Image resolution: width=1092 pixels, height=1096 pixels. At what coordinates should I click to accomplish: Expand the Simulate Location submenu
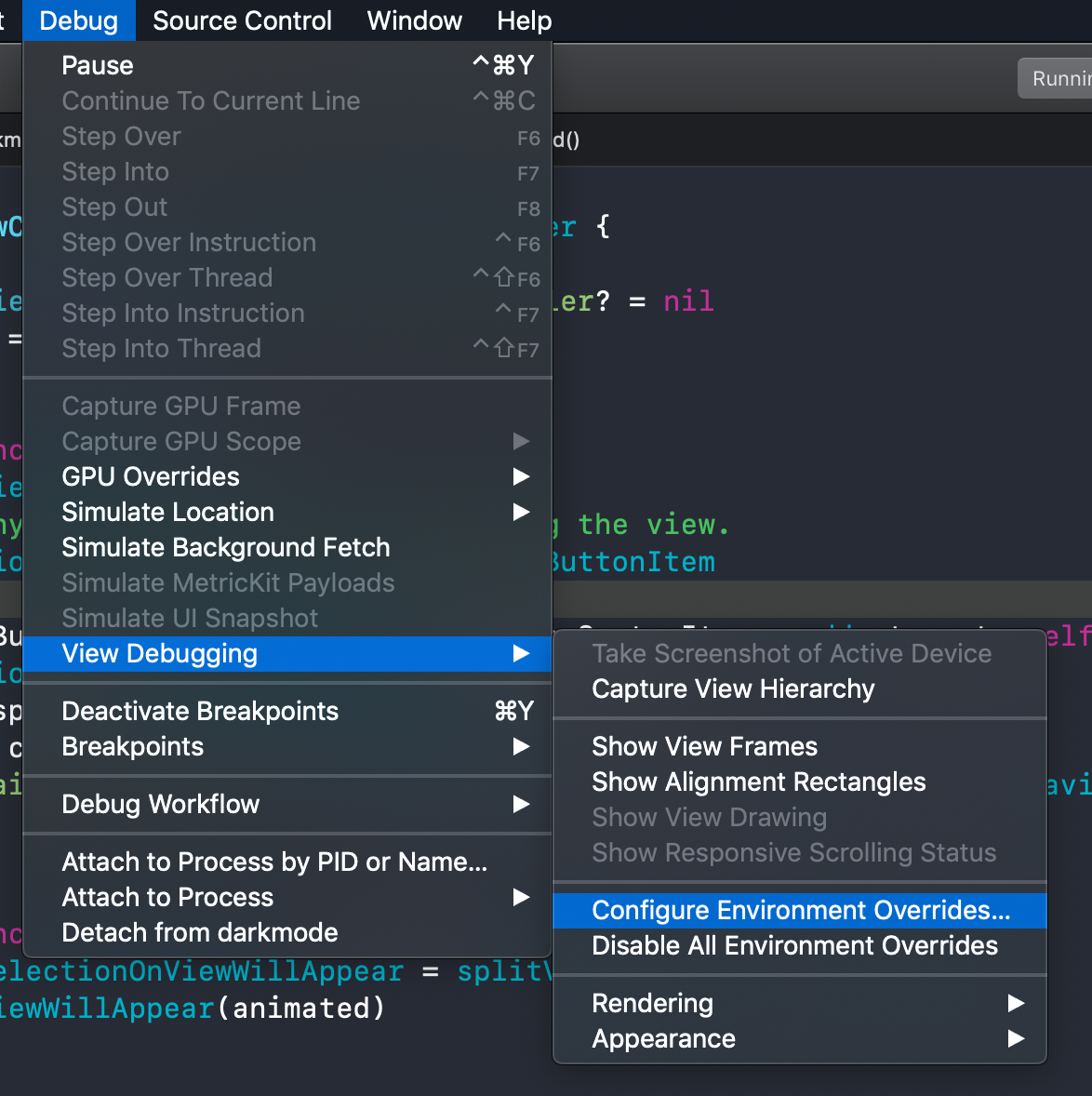coord(167,513)
